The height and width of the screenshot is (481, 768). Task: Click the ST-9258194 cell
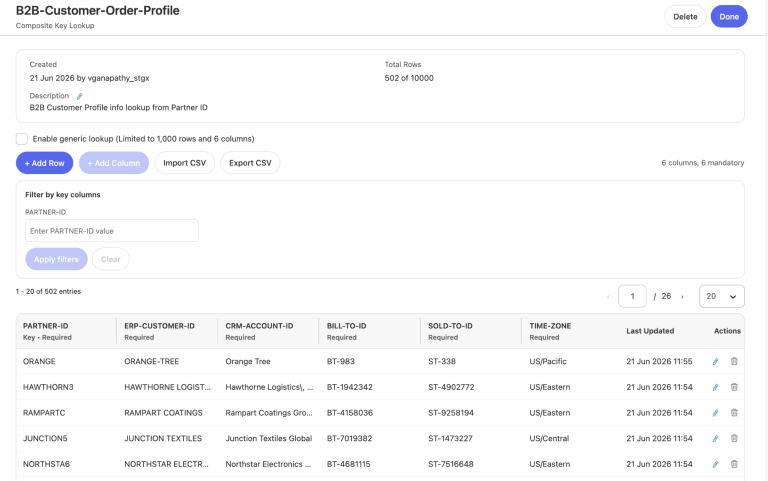click(451, 413)
